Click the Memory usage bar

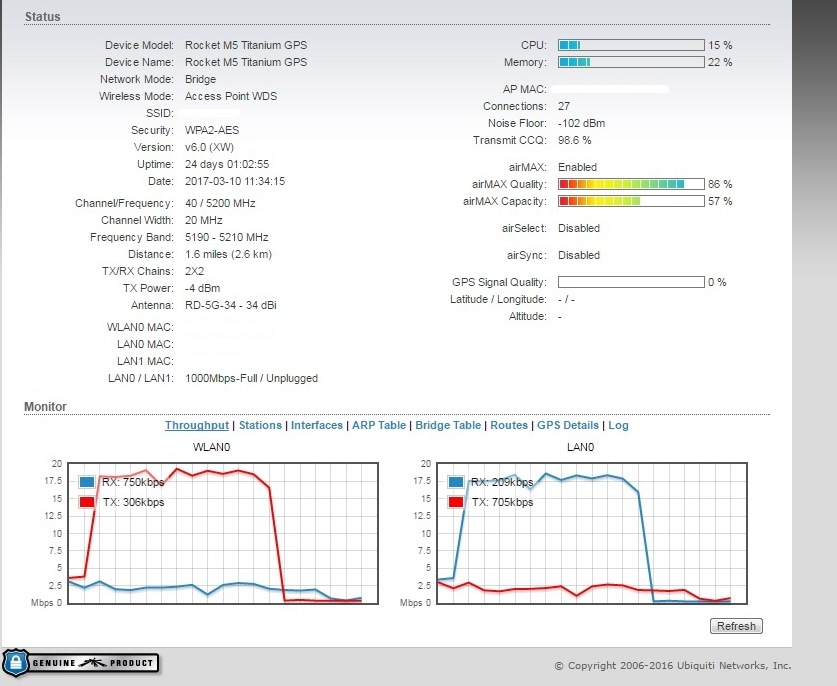coord(631,62)
